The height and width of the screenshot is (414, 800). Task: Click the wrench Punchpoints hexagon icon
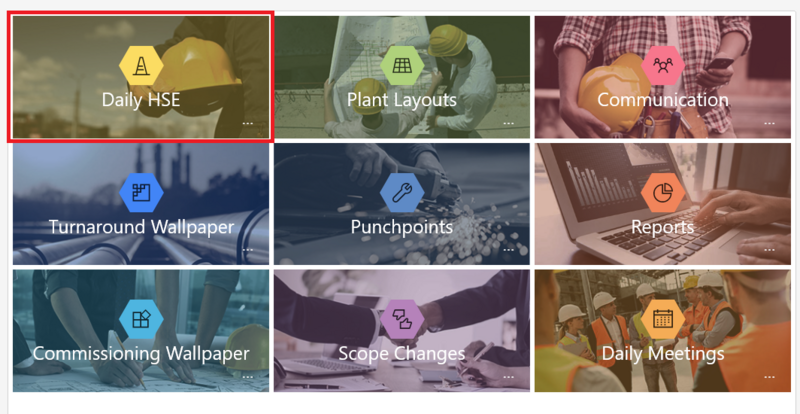[x=402, y=192]
